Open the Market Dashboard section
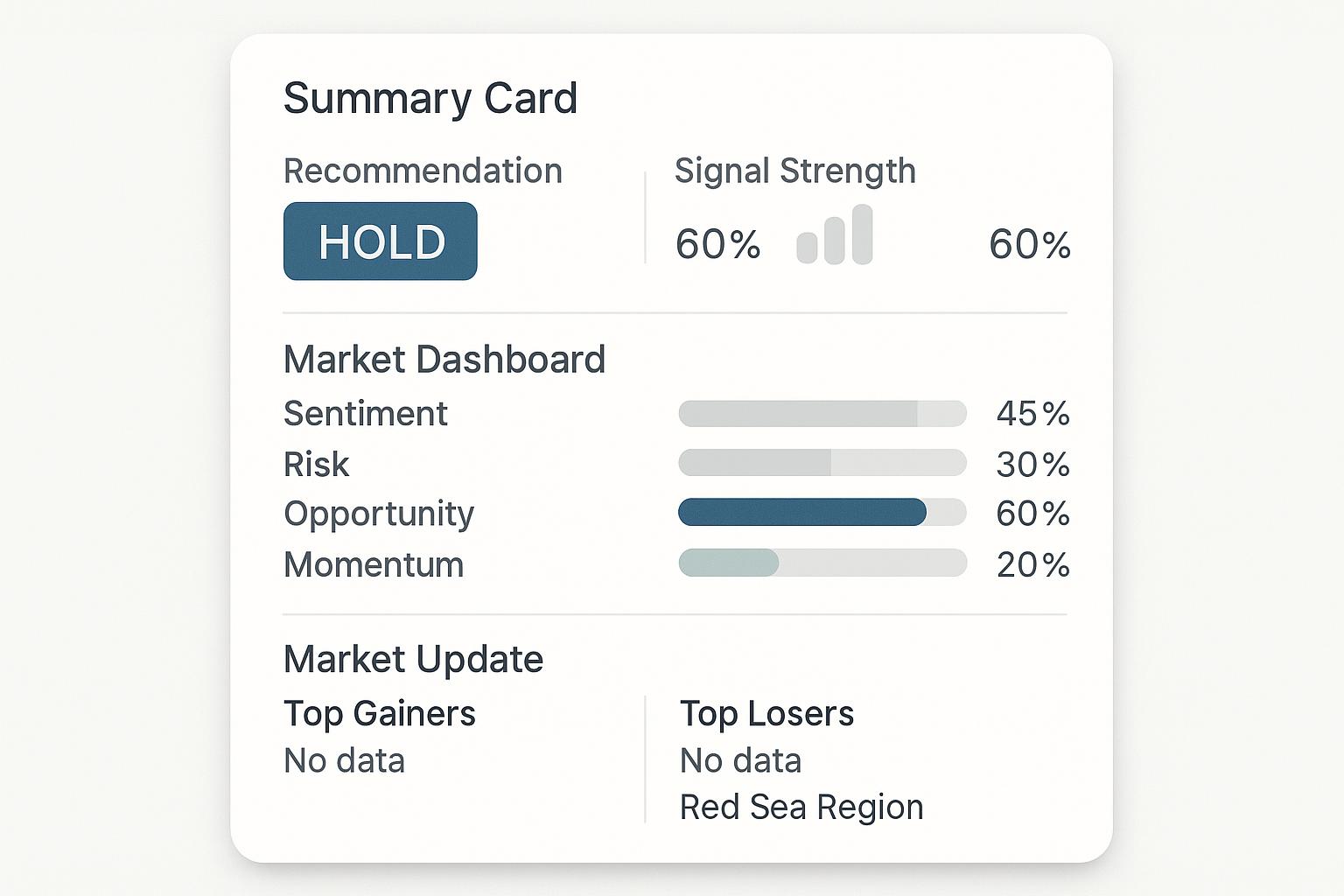The image size is (1344, 896). pyautogui.click(x=444, y=360)
